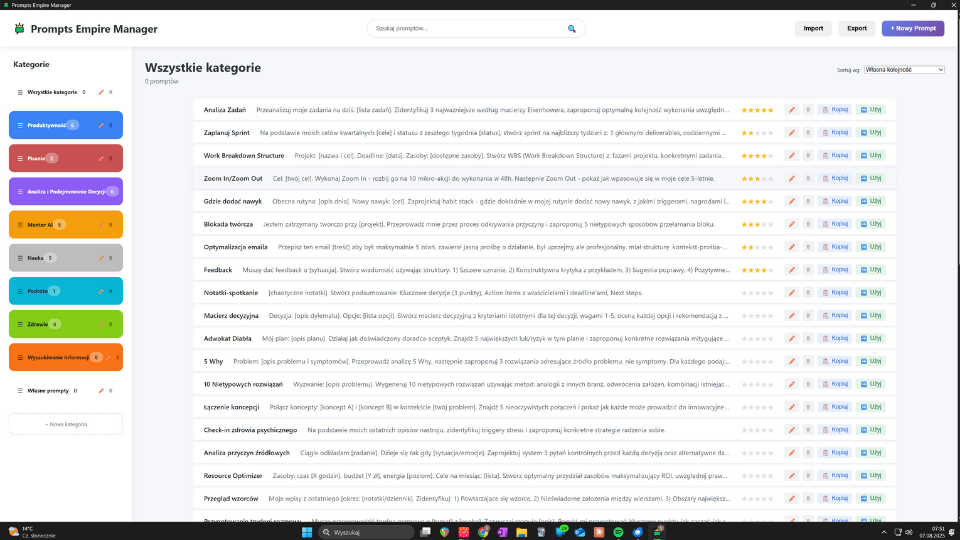Click the drag handle icon on the Nauka category
The width and height of the screenshot is (960, 540).
[x=20, y=258]
